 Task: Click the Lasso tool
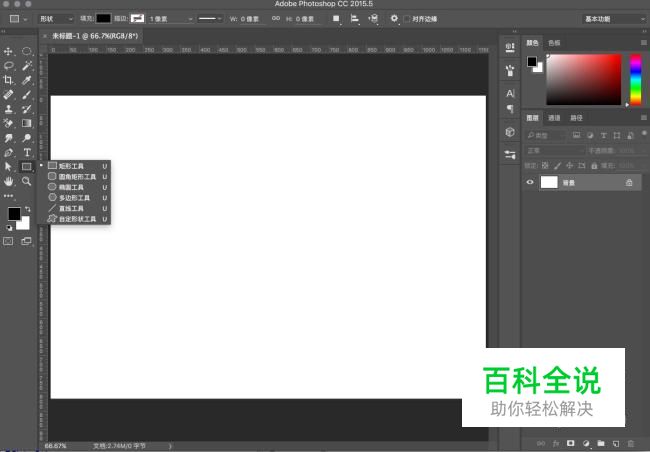pos(9,65)
